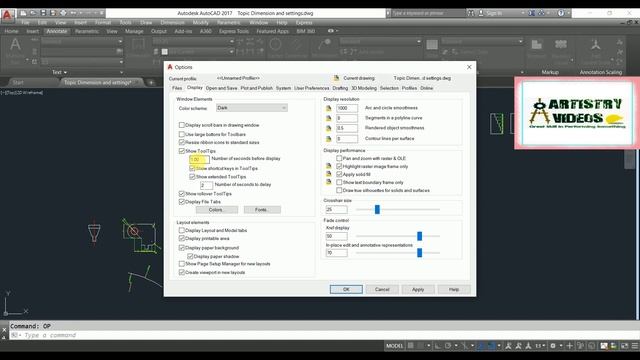Click drawing icon beside Show text boundary frame
This screenshot has height=360, width=640.
click(x=329, y=182)
